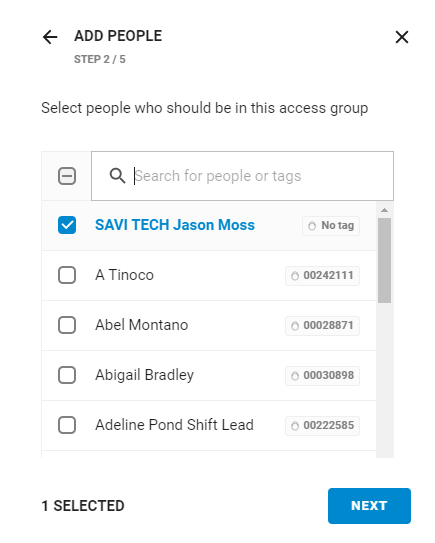Tick the Abel Montano checkbox
The height and width of the screenshot is (543, 435).
click(x=67, y=325)
